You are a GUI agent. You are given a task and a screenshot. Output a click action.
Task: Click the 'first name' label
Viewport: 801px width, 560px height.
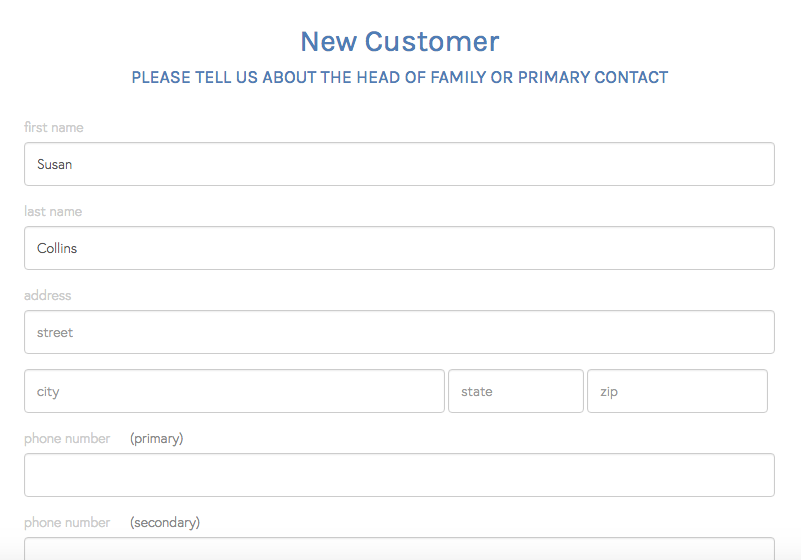click(x=54, y=128)
